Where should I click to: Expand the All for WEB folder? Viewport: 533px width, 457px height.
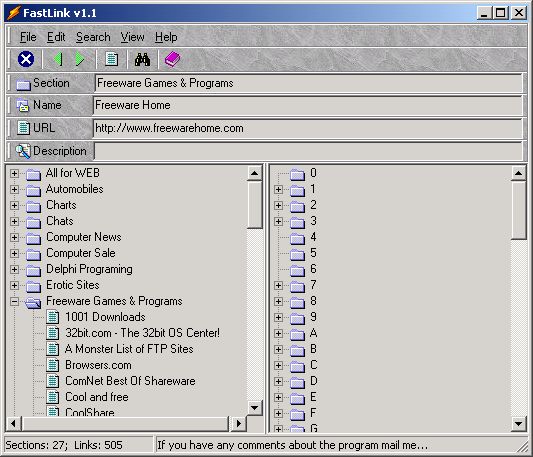14,173
